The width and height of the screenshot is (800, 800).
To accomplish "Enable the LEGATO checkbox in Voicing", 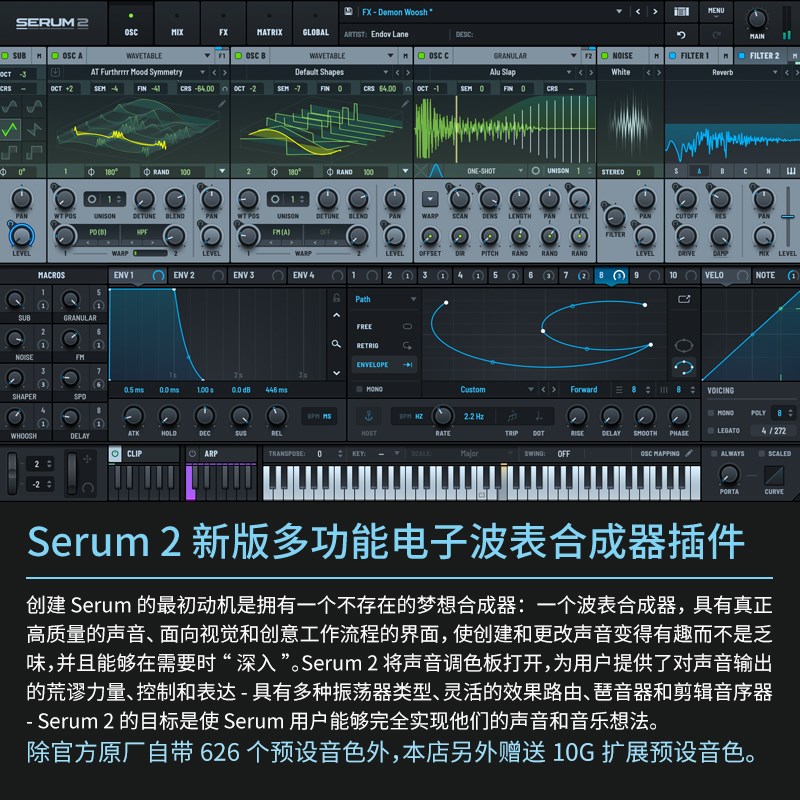I will 711,431.
